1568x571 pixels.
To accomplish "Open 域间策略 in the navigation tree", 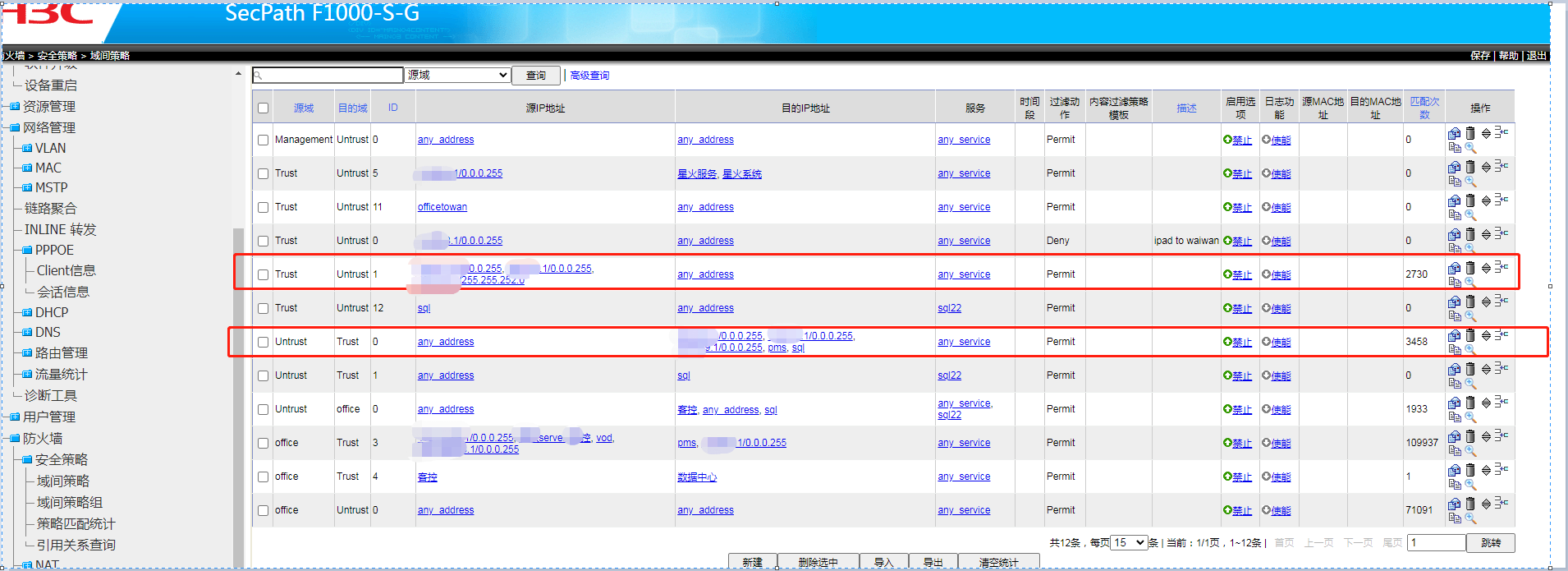I will (x=63, y=481).
